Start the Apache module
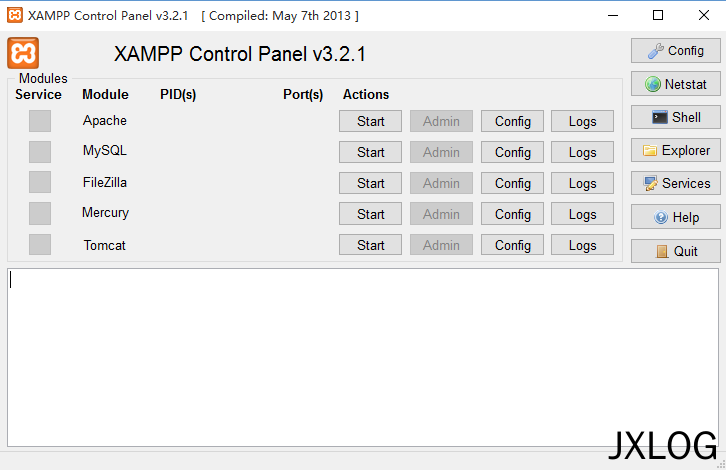This screenshot has height=470, width=726. pos(370,121)
